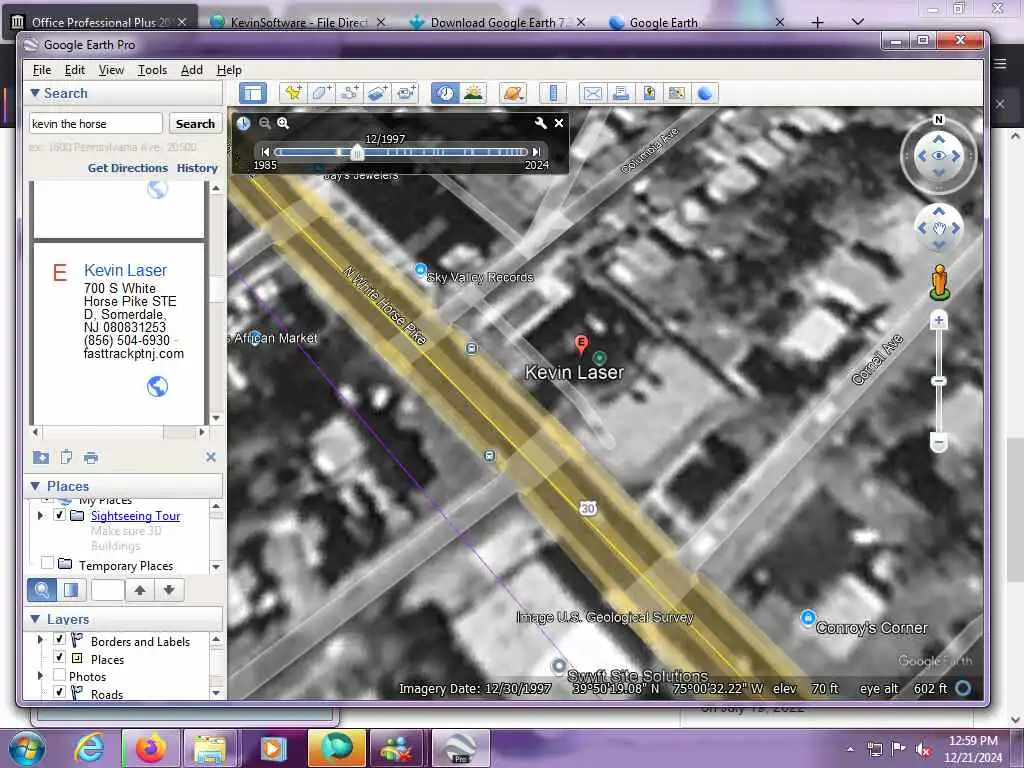Click the time slider thumb at 12/1997
The width and height of the screenshot is (1024, 768).
tap(357, 153)
